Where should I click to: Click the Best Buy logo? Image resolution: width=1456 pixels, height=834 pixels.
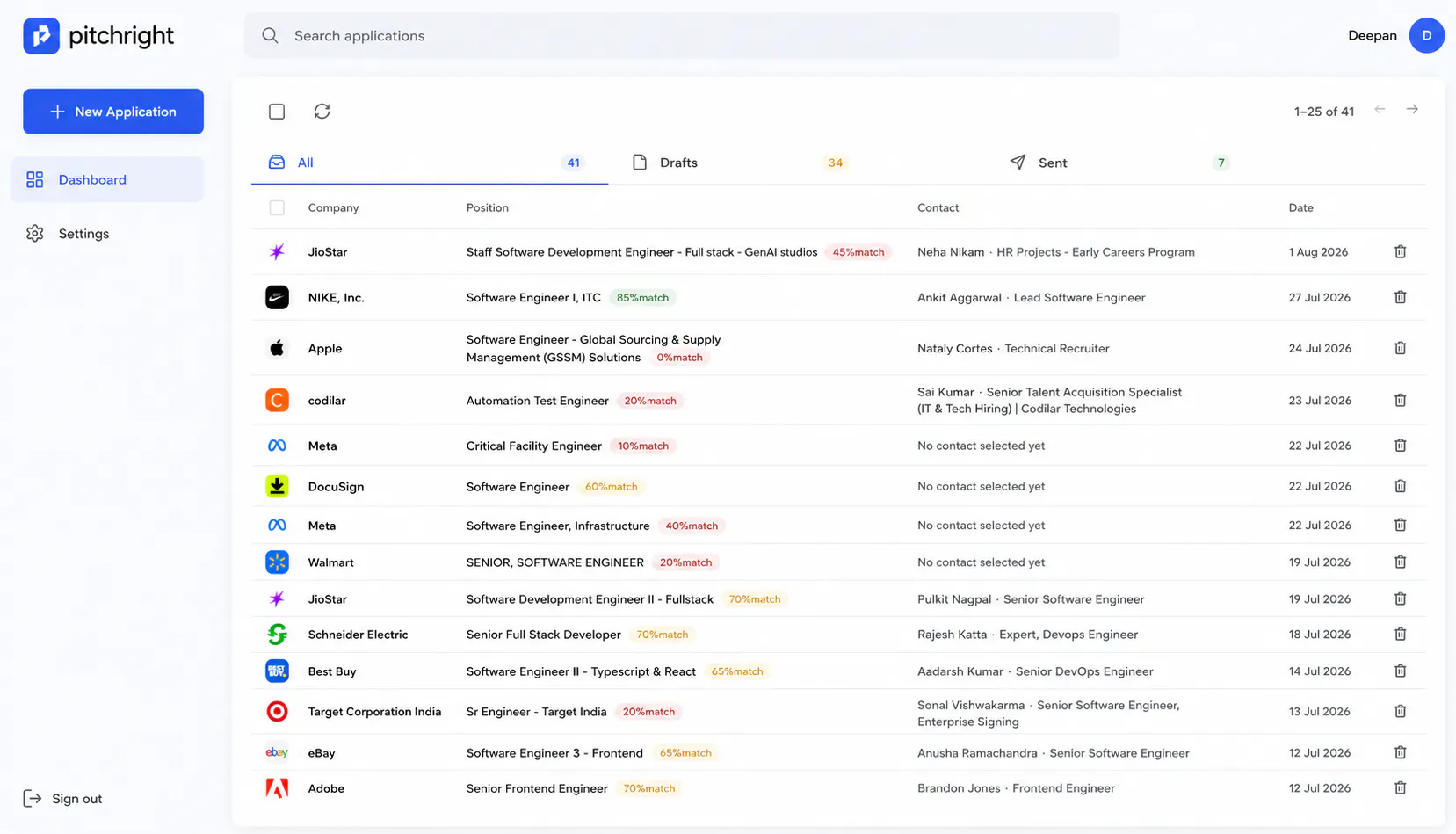[277, 671]
